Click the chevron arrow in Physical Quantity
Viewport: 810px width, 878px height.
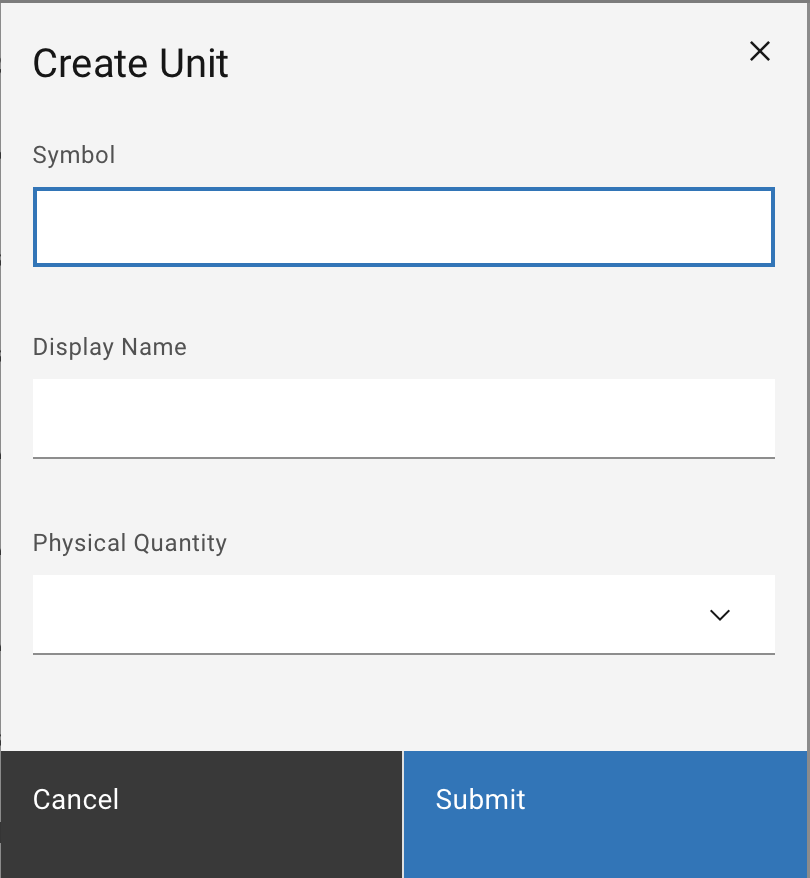click(719, 615)
